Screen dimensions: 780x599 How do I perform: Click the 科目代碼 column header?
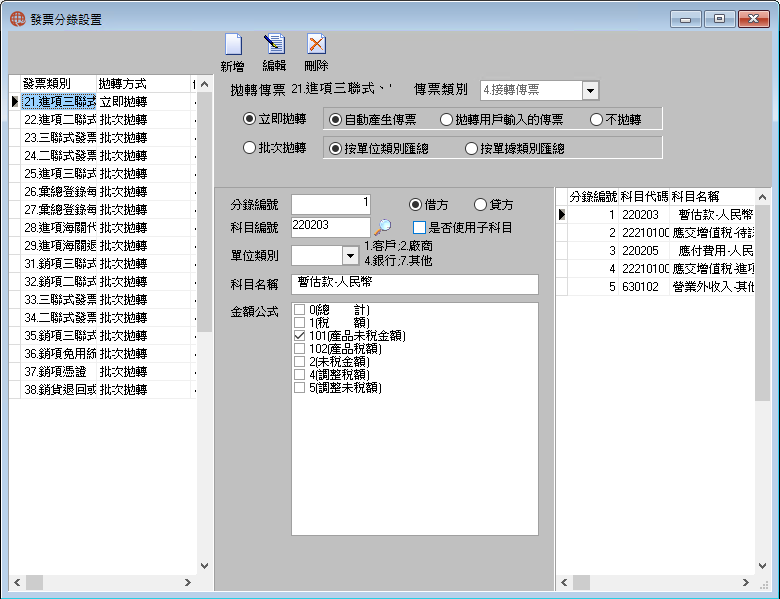(644, 197)
